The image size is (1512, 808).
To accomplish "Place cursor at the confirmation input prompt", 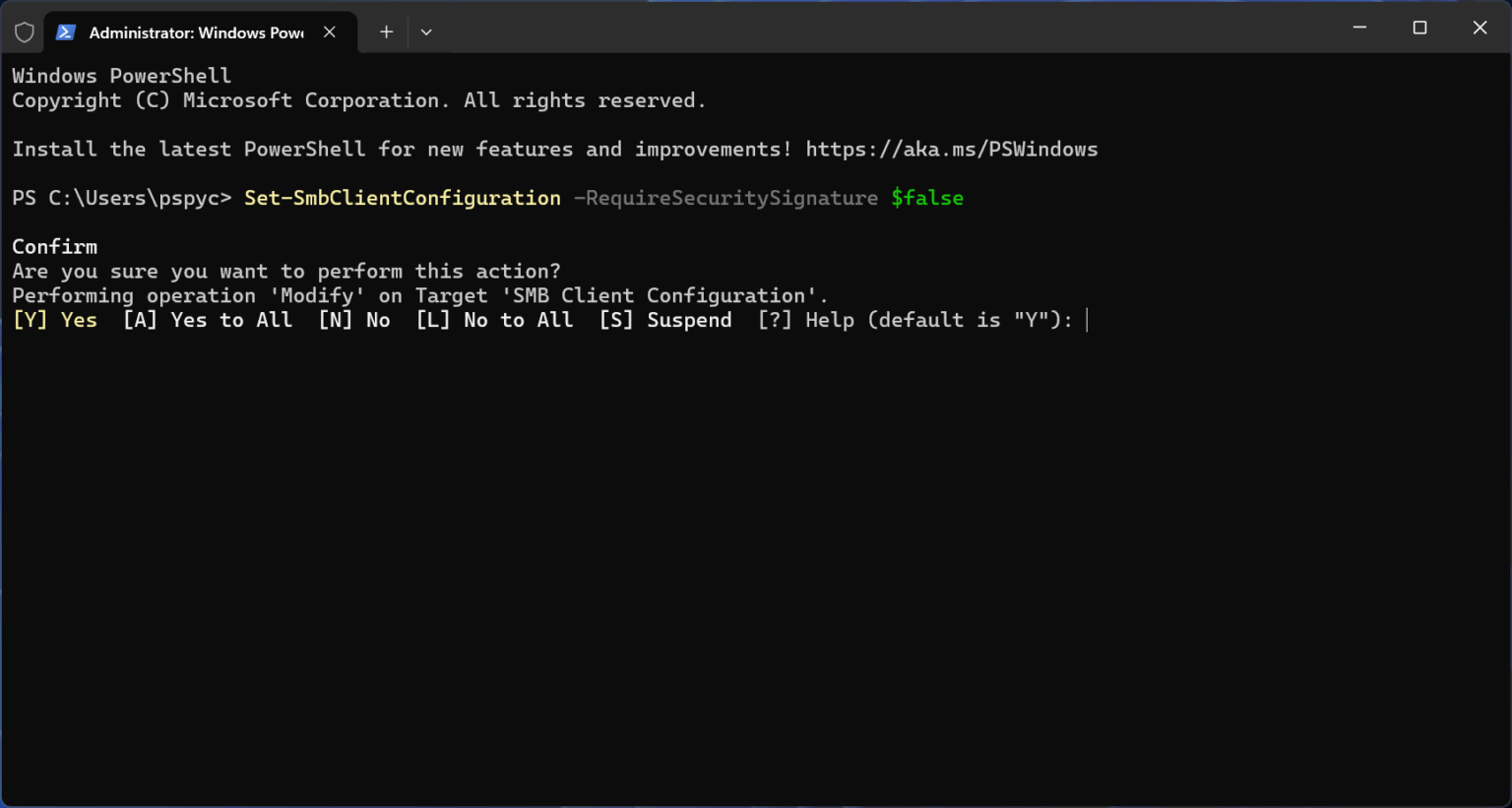I will click(x=1087, y=319).
